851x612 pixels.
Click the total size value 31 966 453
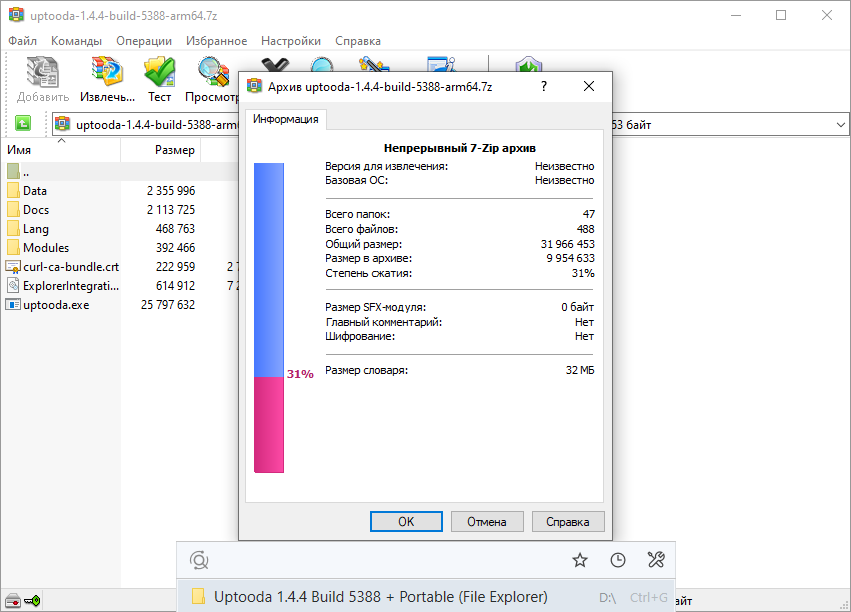click(x=567, y=244)
